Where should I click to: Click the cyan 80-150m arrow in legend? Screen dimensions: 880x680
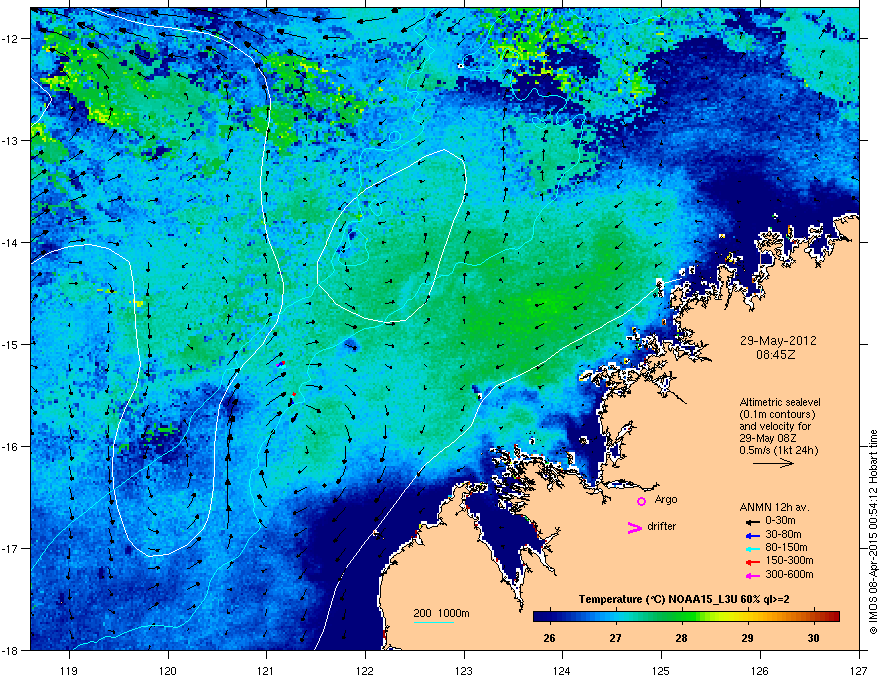click(752, 548)
